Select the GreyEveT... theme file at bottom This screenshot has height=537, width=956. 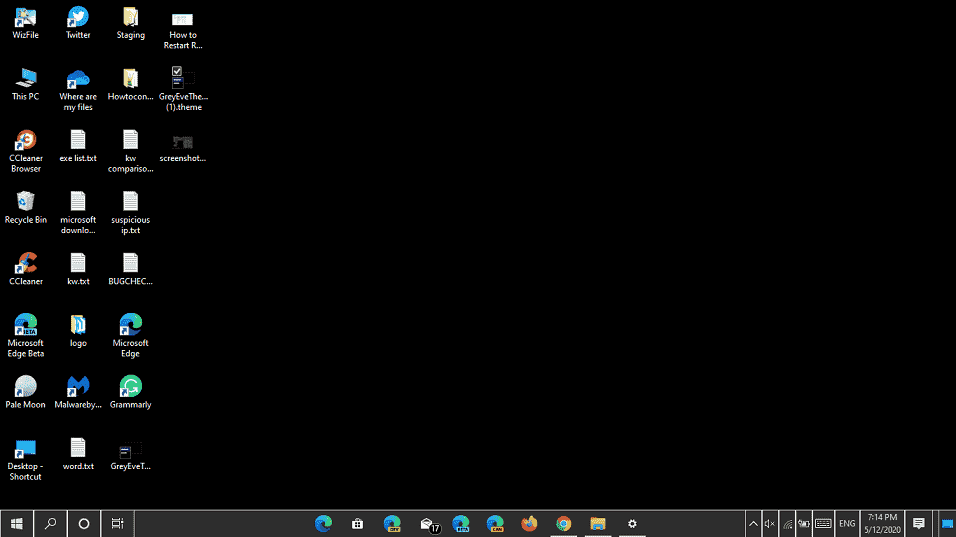130,455
